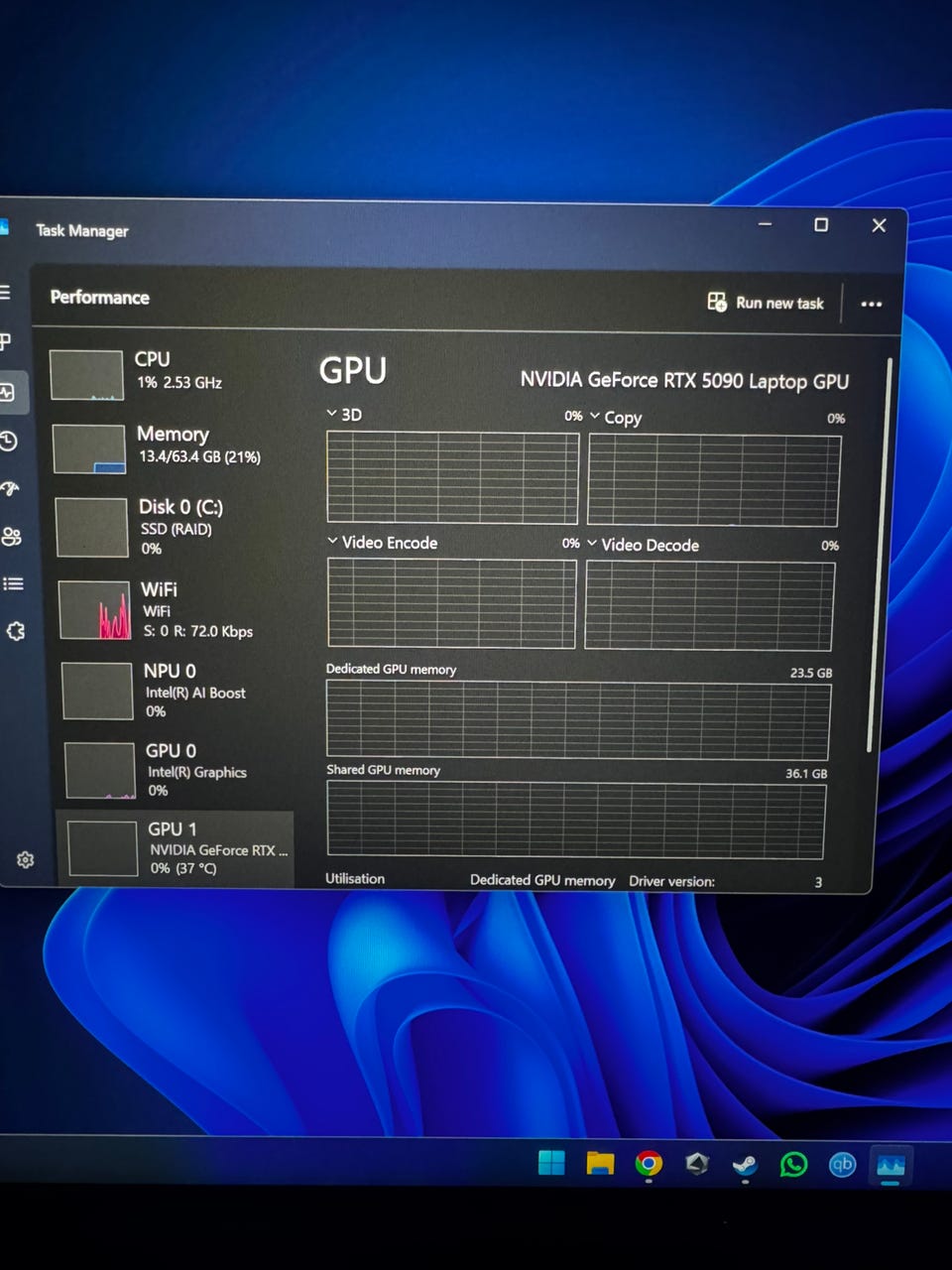The width and height of the screenshot is (952, 1270).
Task: Open the hamburger navigation menu
Action: [5, 293]
